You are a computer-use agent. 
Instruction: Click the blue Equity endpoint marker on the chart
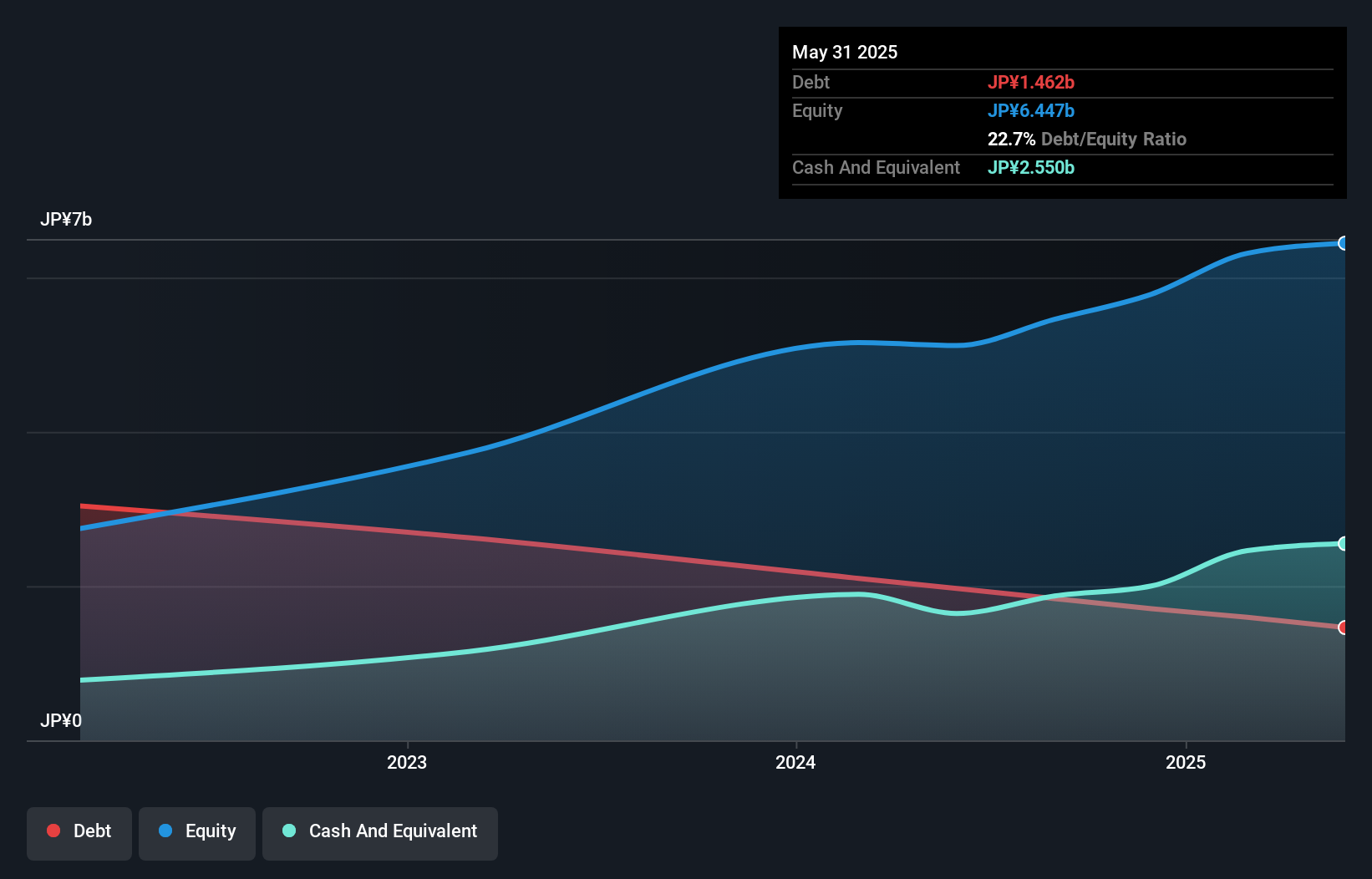(1344, 243)
